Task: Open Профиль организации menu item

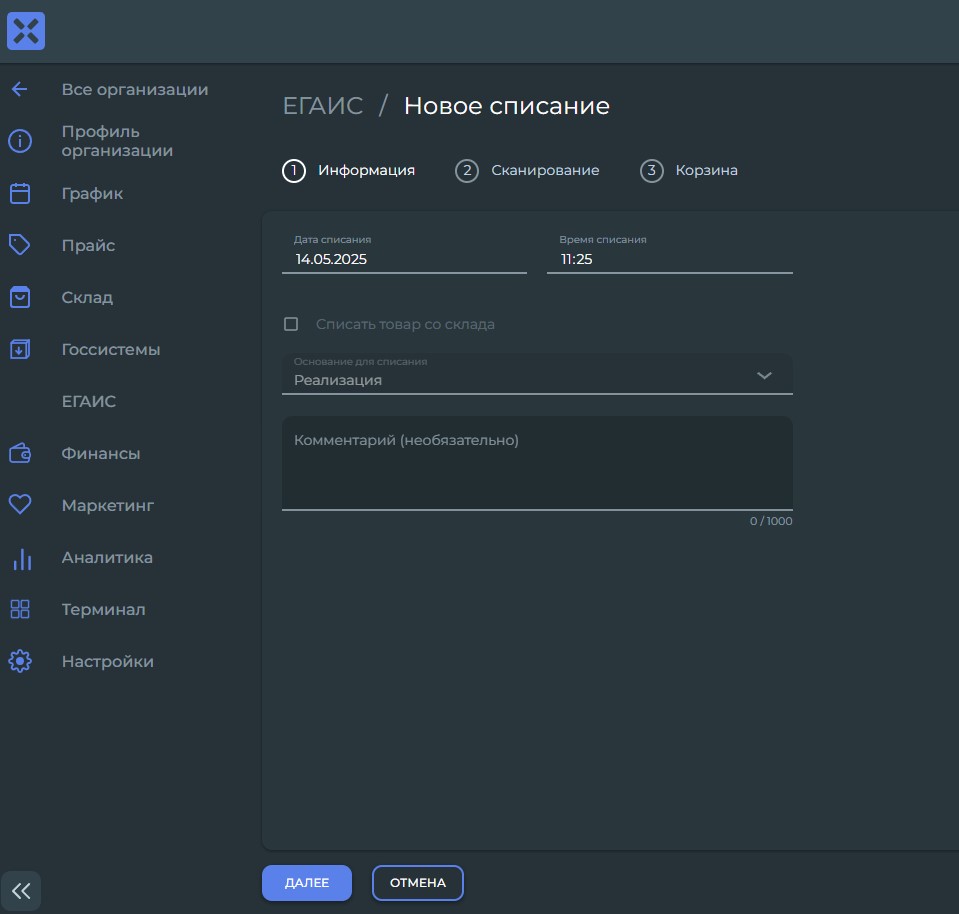Action: click(117, 141)
